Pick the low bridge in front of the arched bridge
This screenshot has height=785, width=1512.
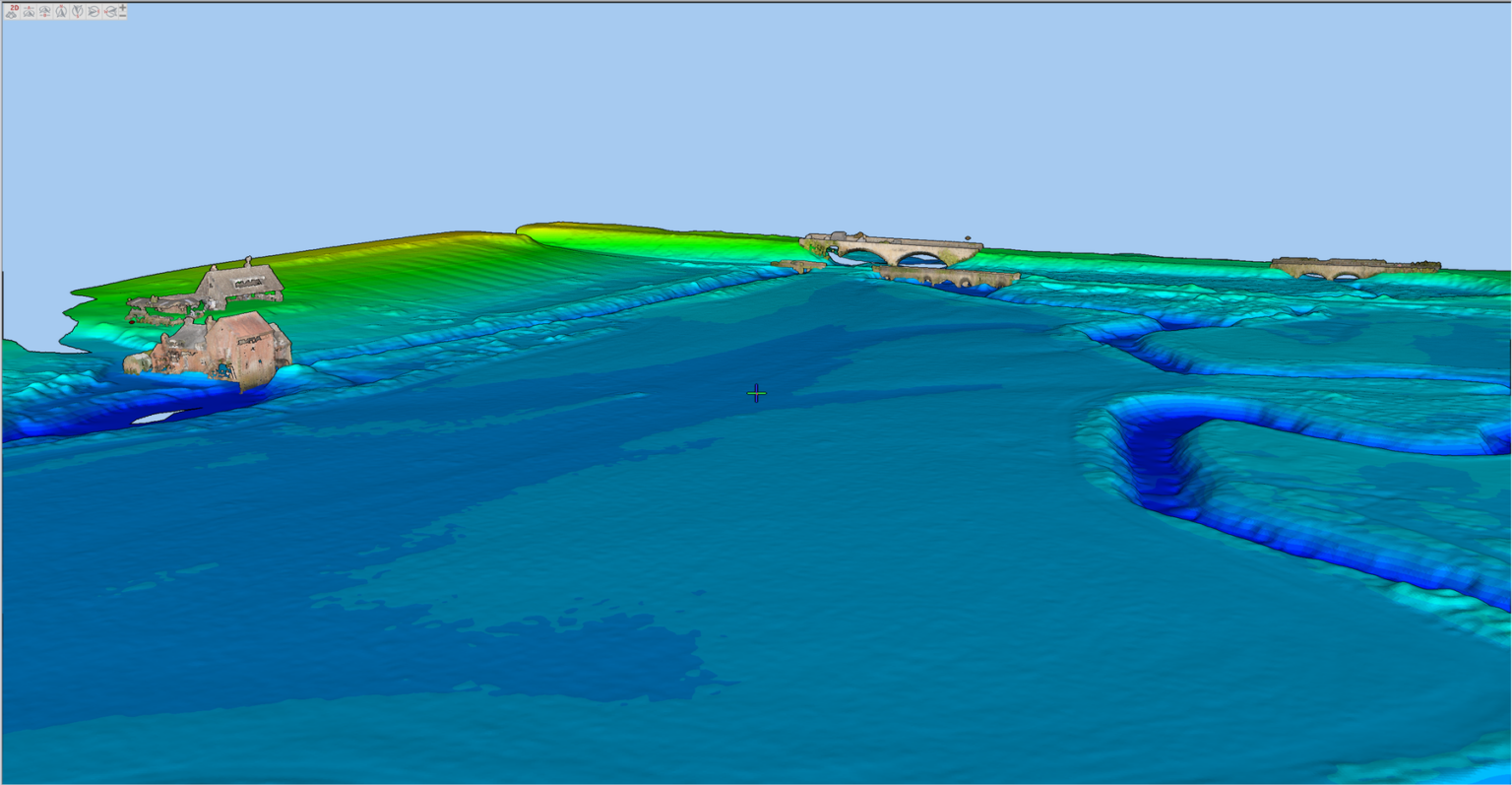pyautogui.click(x=945, y=276)
